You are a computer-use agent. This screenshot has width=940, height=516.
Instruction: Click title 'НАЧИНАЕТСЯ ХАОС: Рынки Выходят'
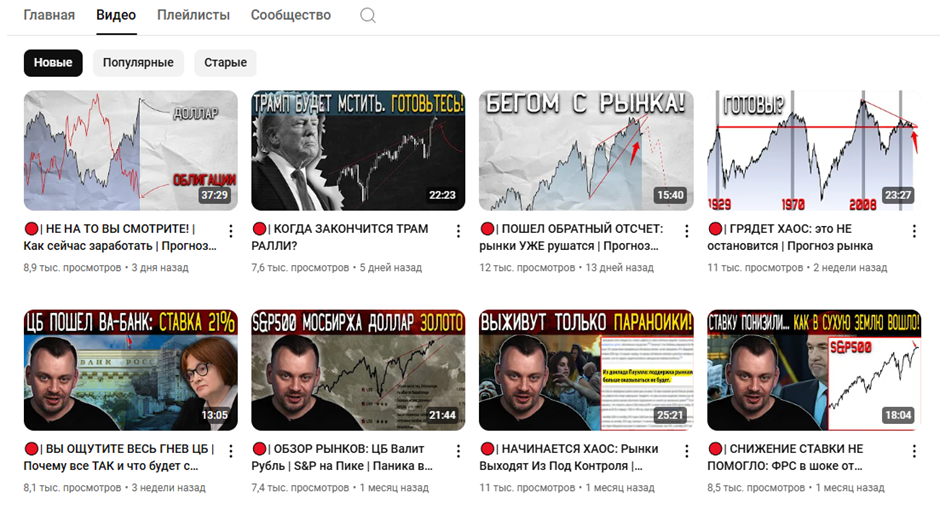[x=569, y=457]
